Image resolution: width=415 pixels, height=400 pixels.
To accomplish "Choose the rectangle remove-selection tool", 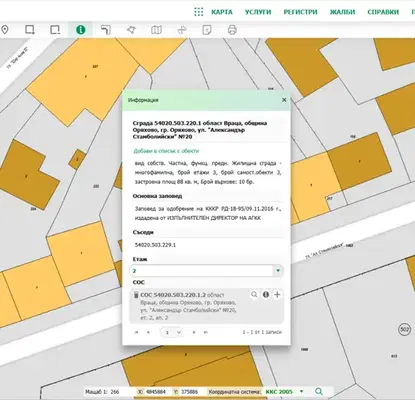I will (55, 30).
